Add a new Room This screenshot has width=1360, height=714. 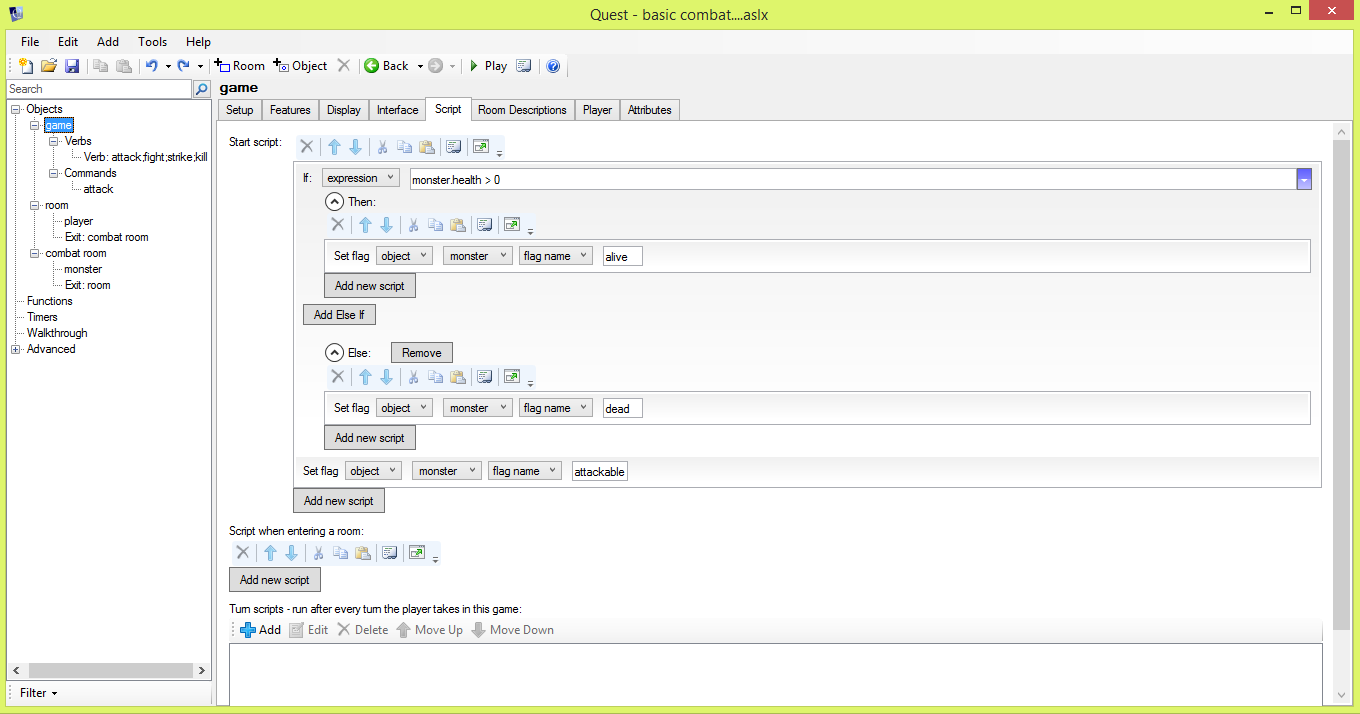pyautogui.click(x=240, y=66)
